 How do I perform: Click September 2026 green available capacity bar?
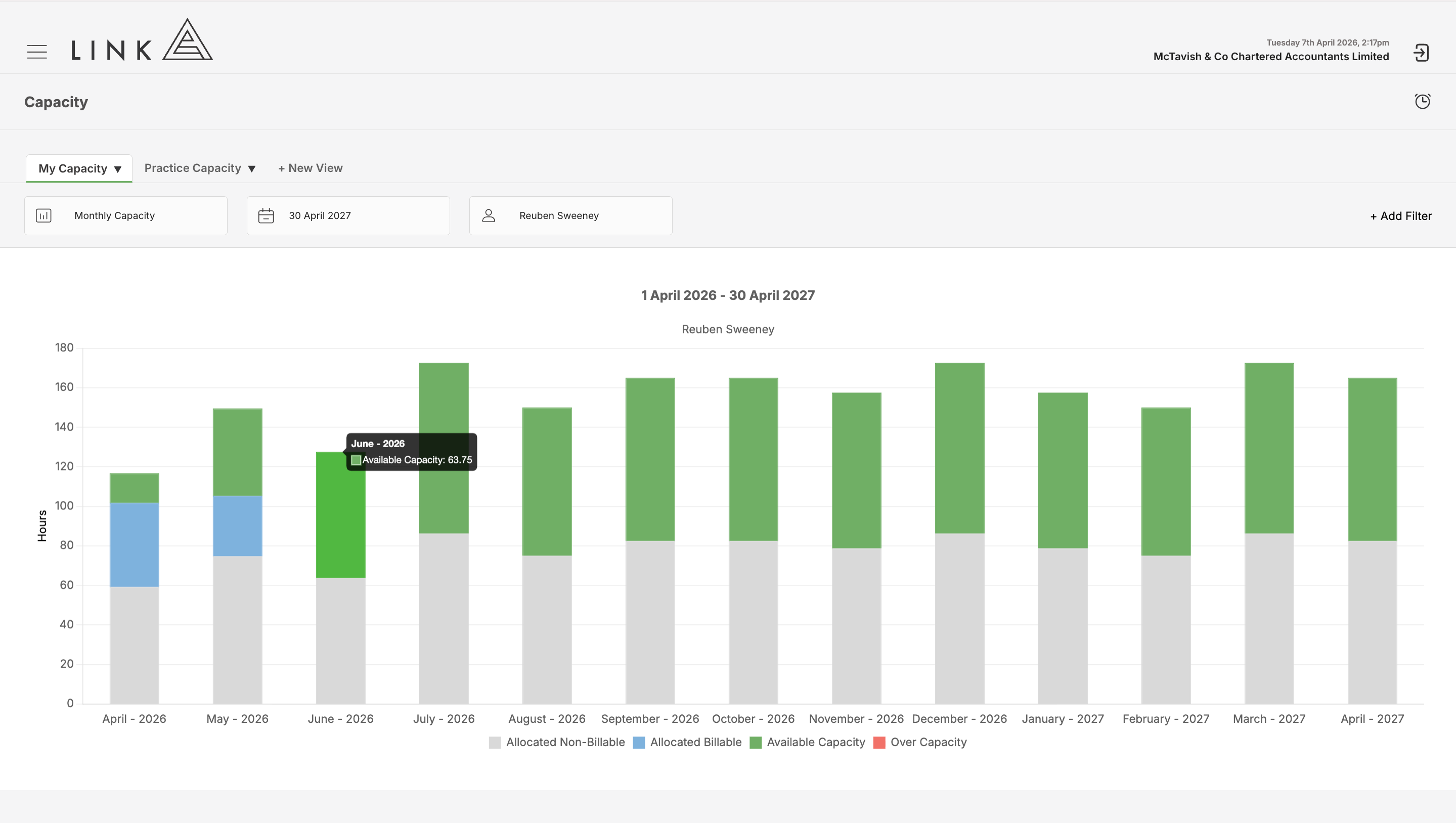[x=650, y=459]
